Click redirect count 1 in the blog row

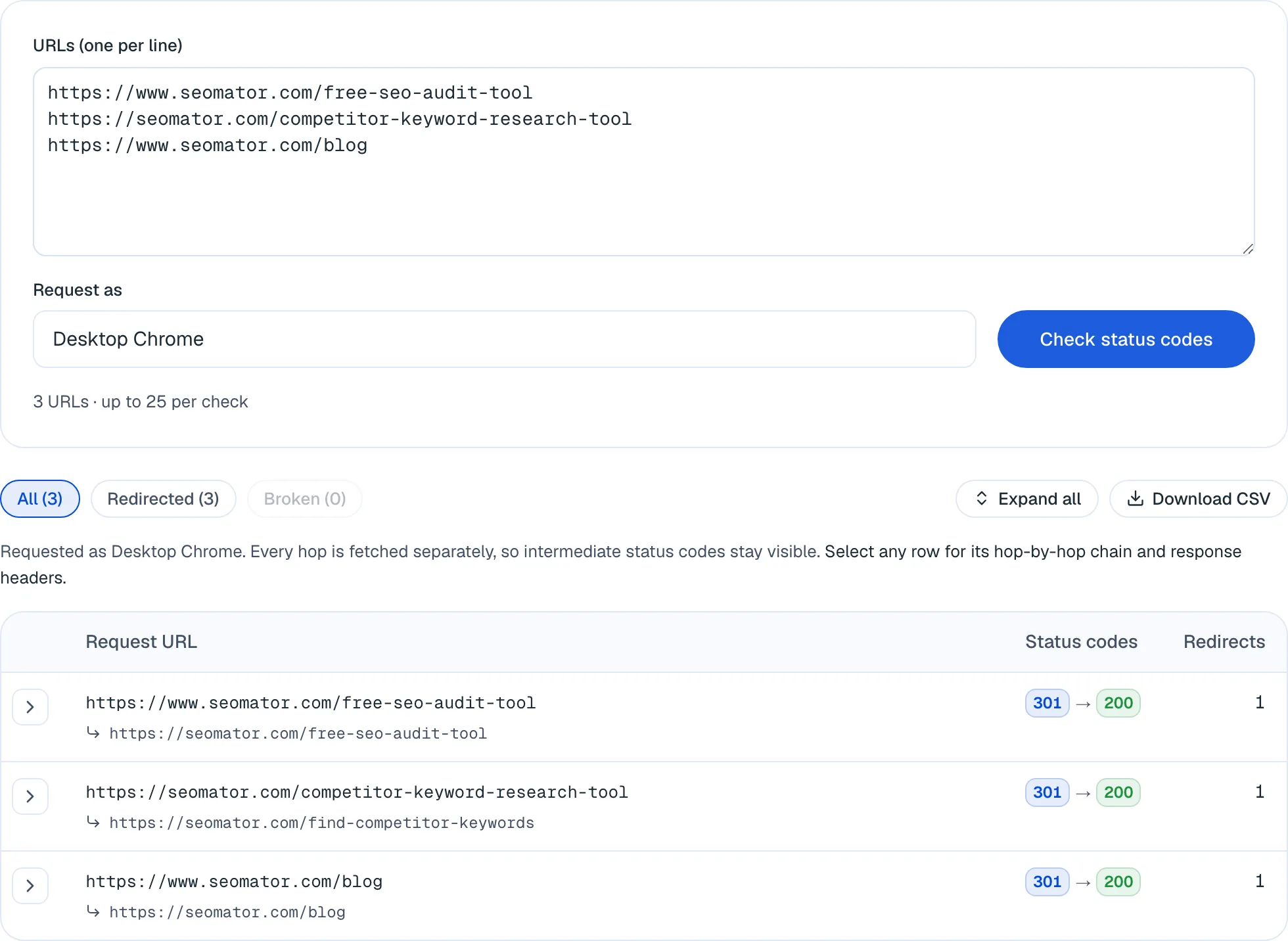pyautogui.click(x=1260, y=881)
